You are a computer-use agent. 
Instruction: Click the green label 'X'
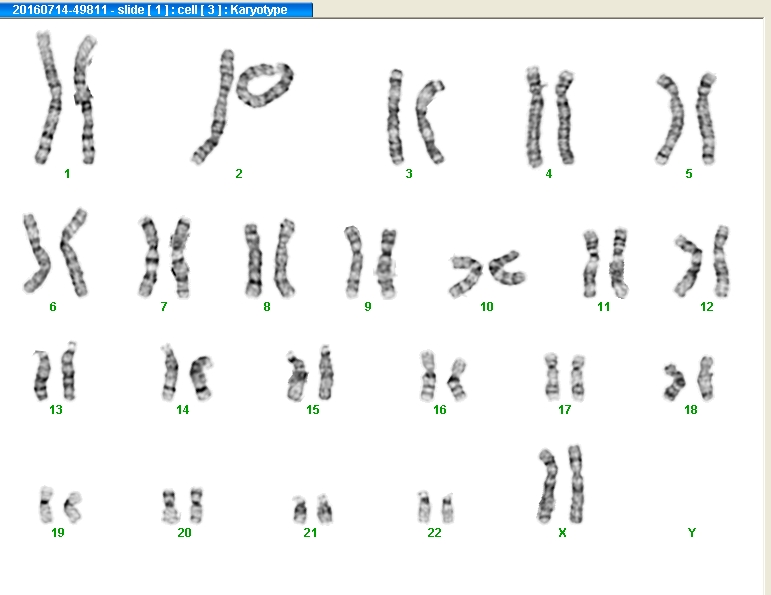[x=563, y=533]
